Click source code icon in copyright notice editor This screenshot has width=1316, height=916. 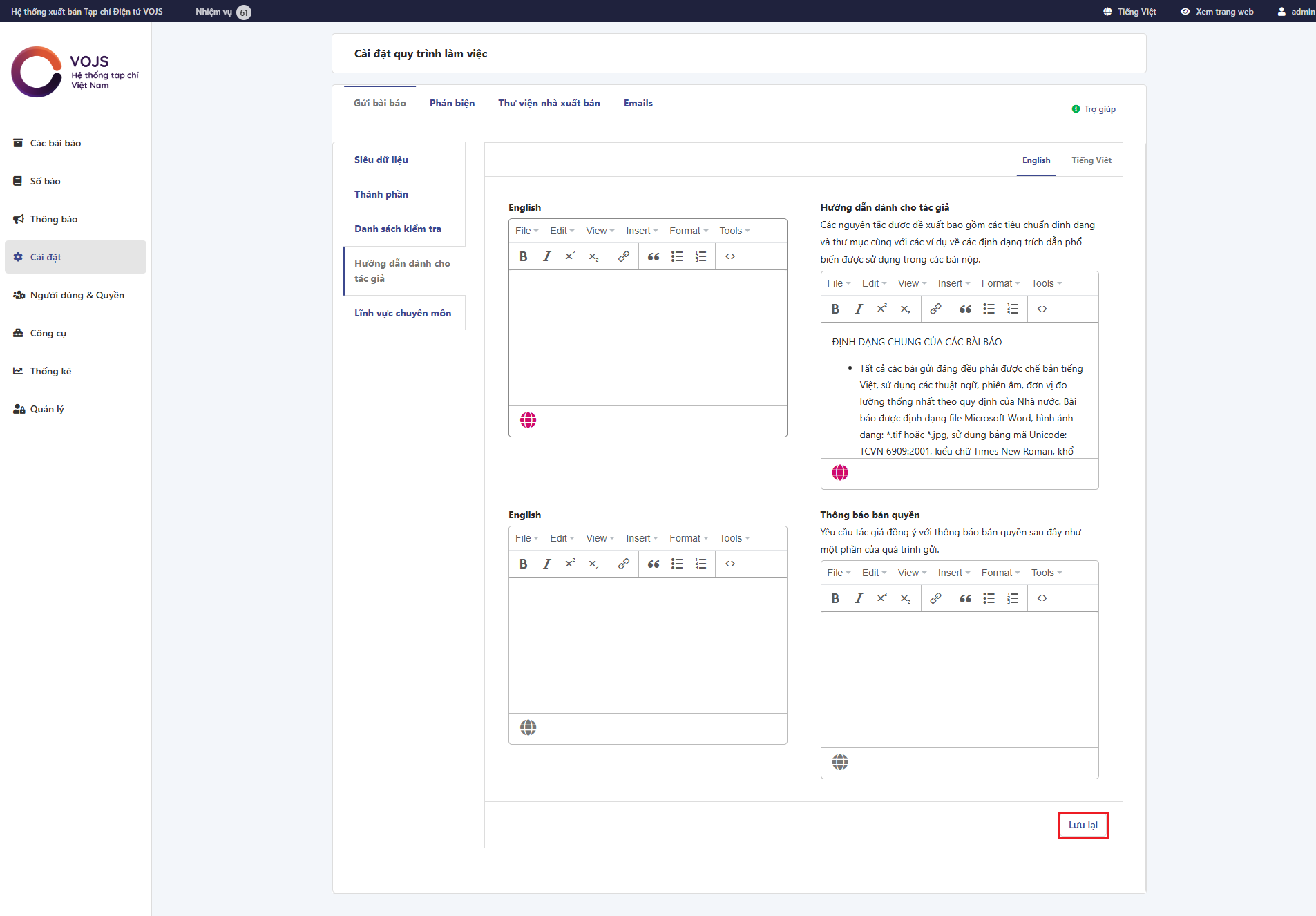click(1042, 598)
